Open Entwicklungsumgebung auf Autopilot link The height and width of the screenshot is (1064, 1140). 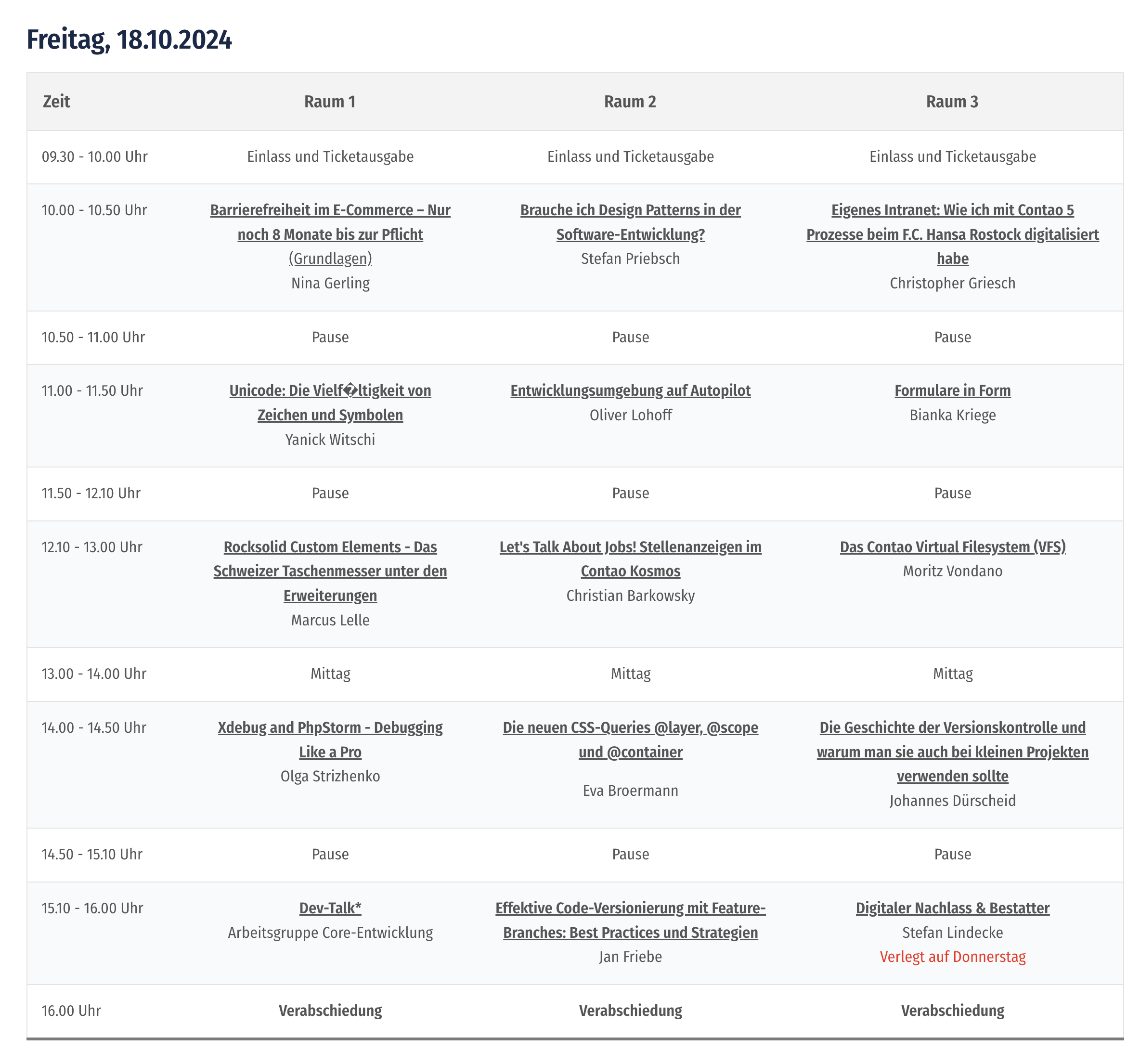click(630, 390)
